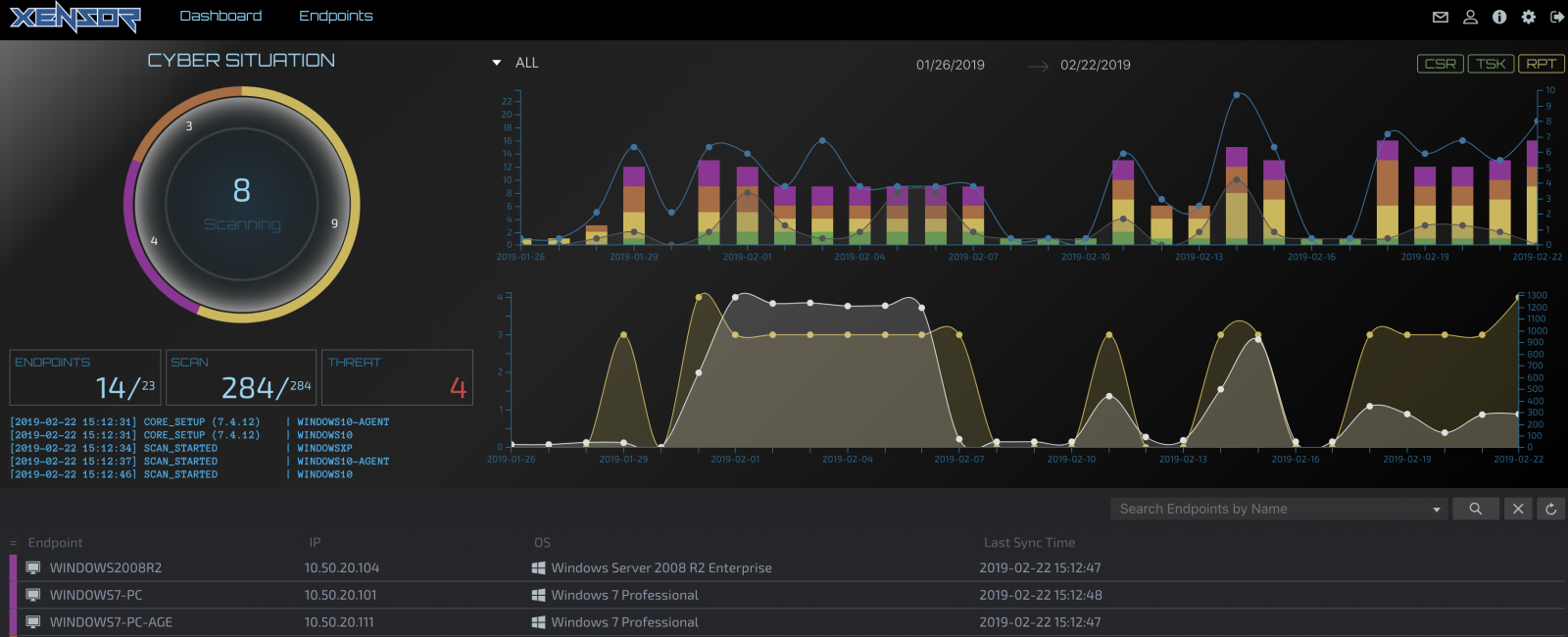Open the WINDOWS2008R2 endpoint row
The image size is (1568, 637).
tap(106, 567)
